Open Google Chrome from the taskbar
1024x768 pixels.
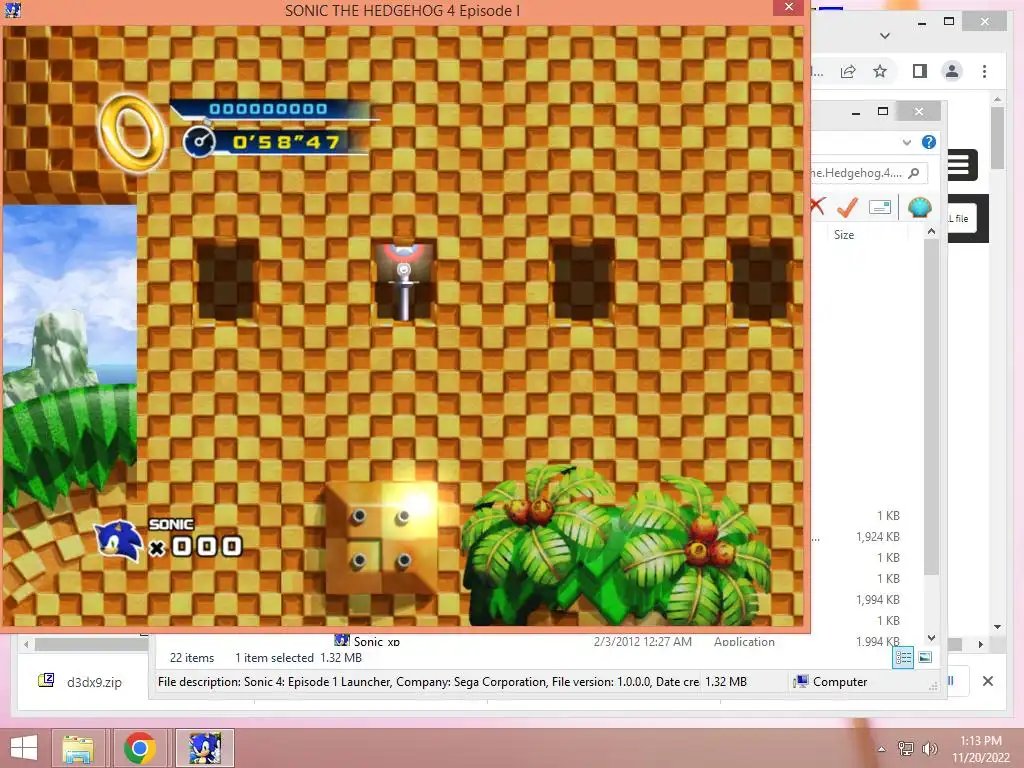pyautogui.click(x=140, y=748)
